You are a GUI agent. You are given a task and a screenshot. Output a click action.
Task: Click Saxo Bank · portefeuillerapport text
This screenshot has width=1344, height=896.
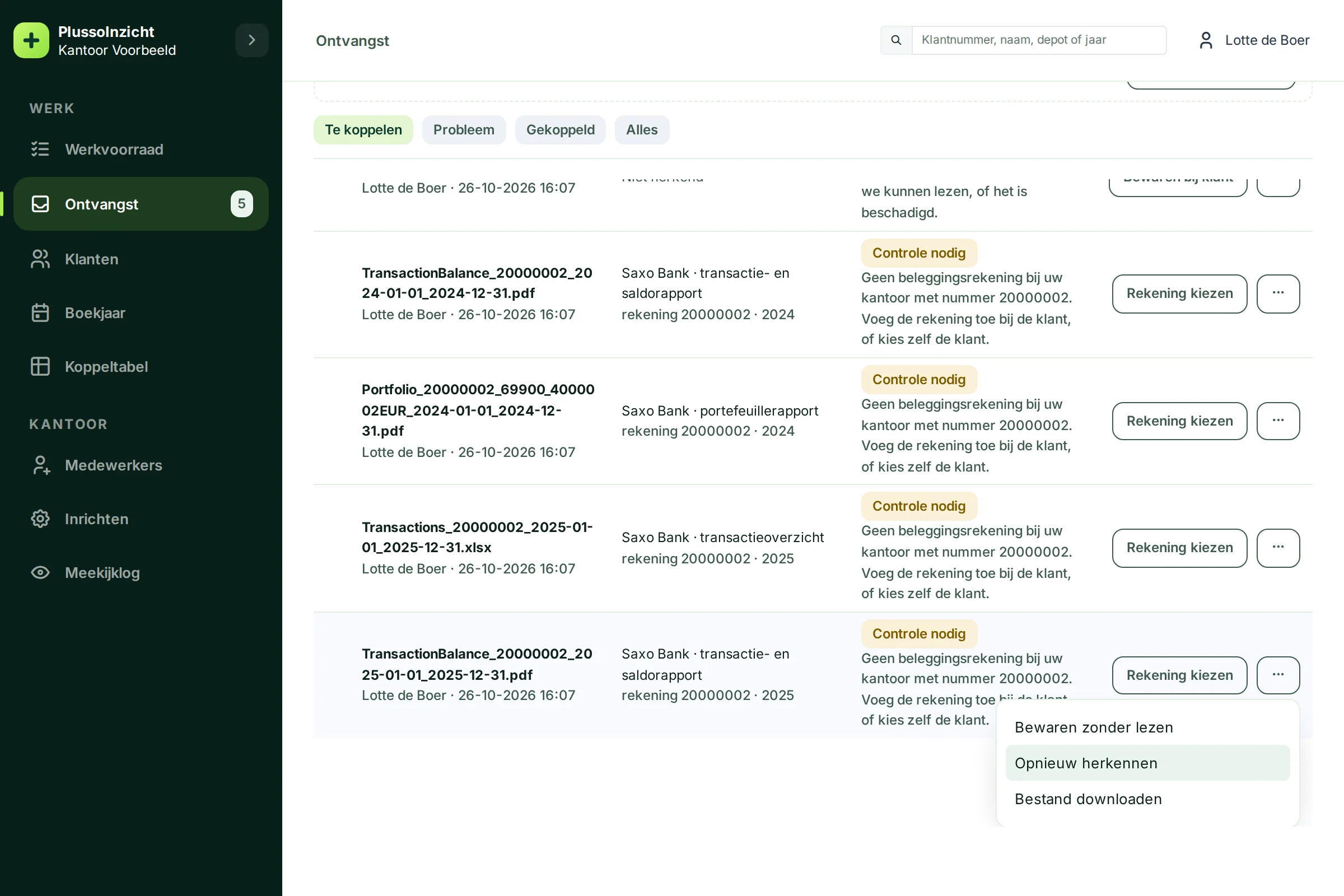click(720, 411)
